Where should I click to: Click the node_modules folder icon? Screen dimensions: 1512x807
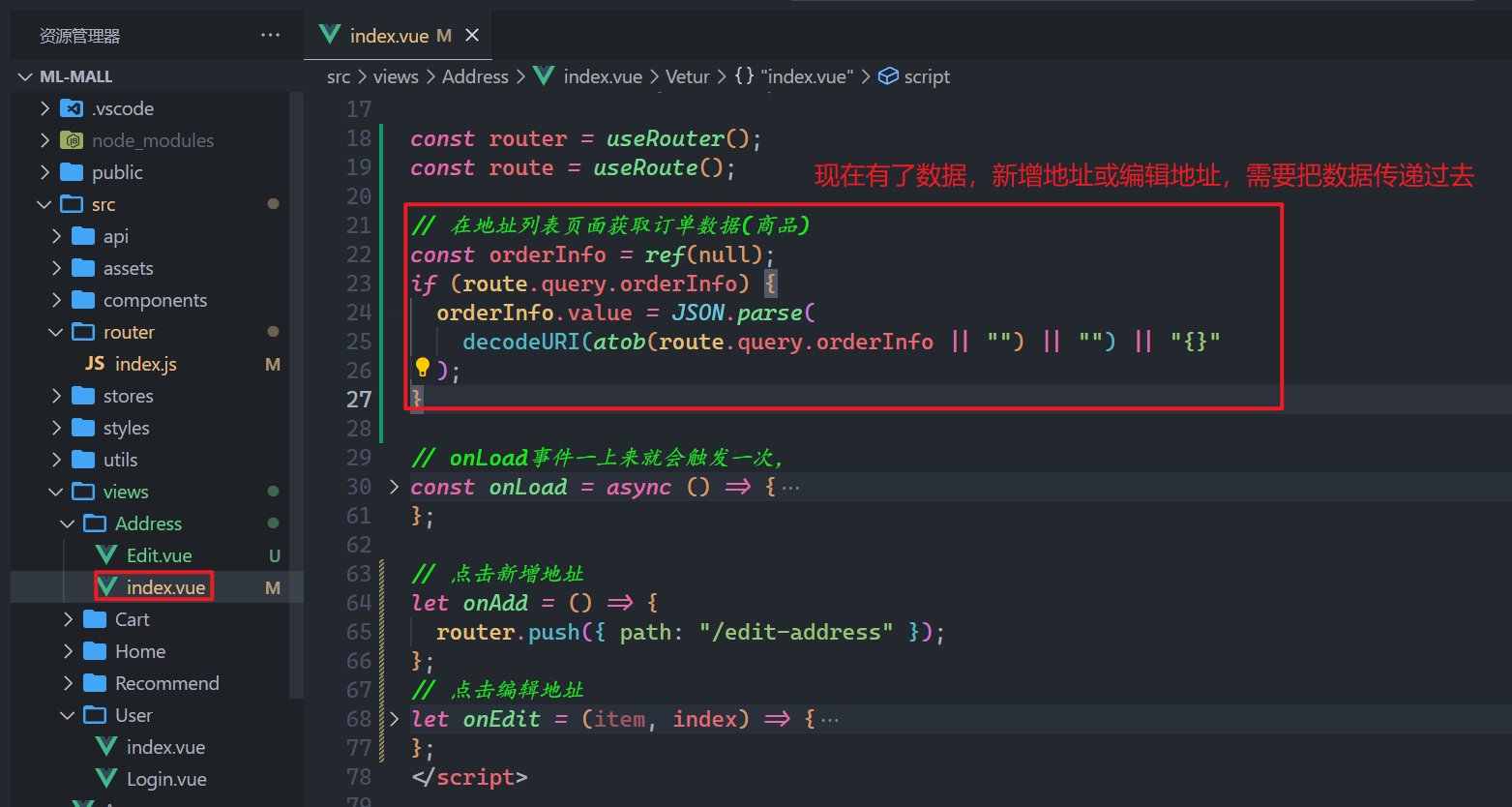pos(72,140)
